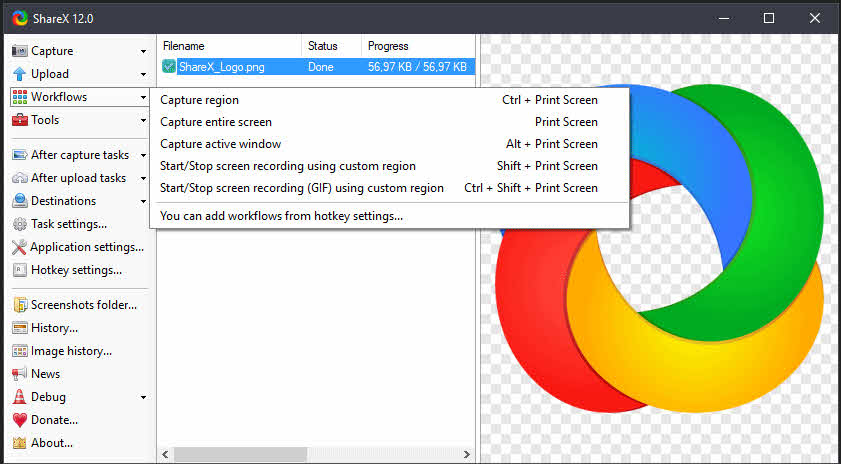Choose Capture active window workflow
The image size is (841, 464).
(389, 144)
